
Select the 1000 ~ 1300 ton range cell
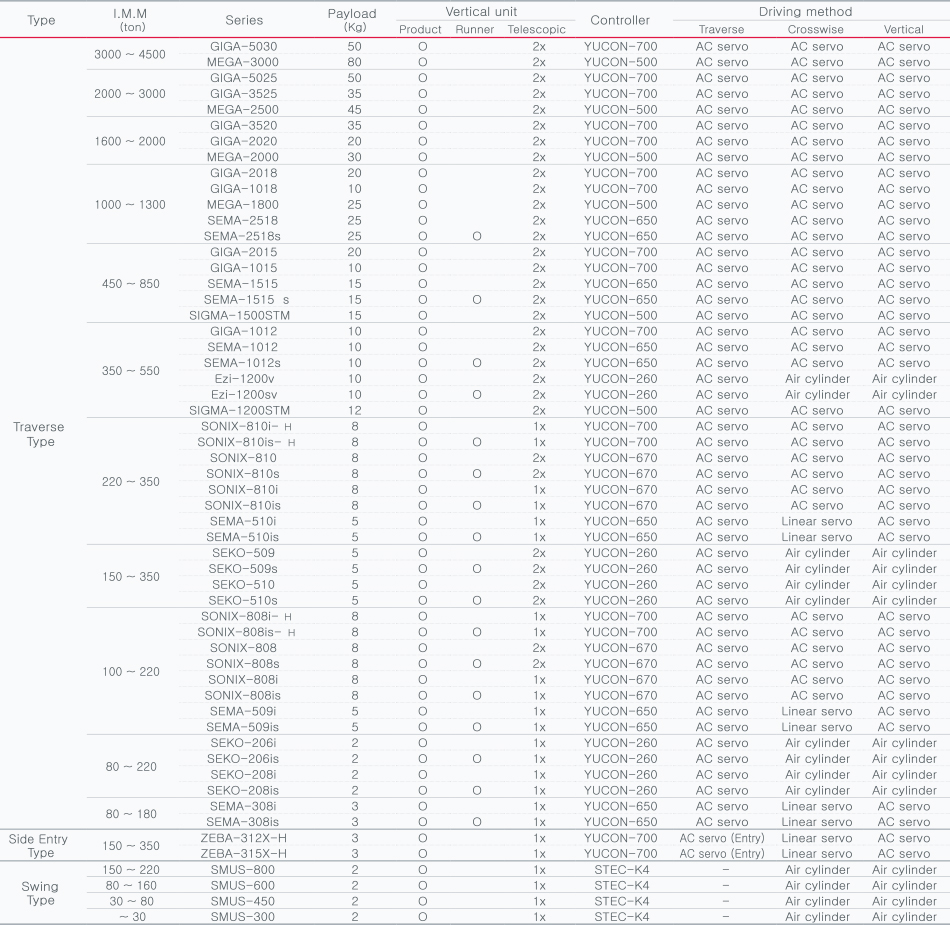point(130,204)
